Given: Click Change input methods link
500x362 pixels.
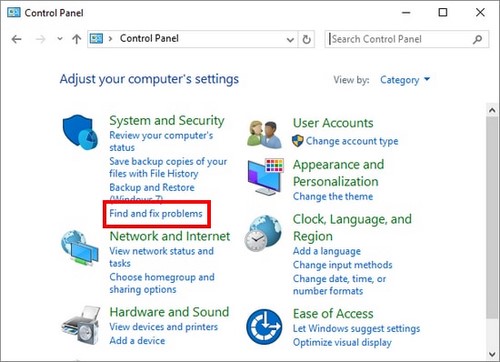Looking at the screenshot, I should (342, 265).
